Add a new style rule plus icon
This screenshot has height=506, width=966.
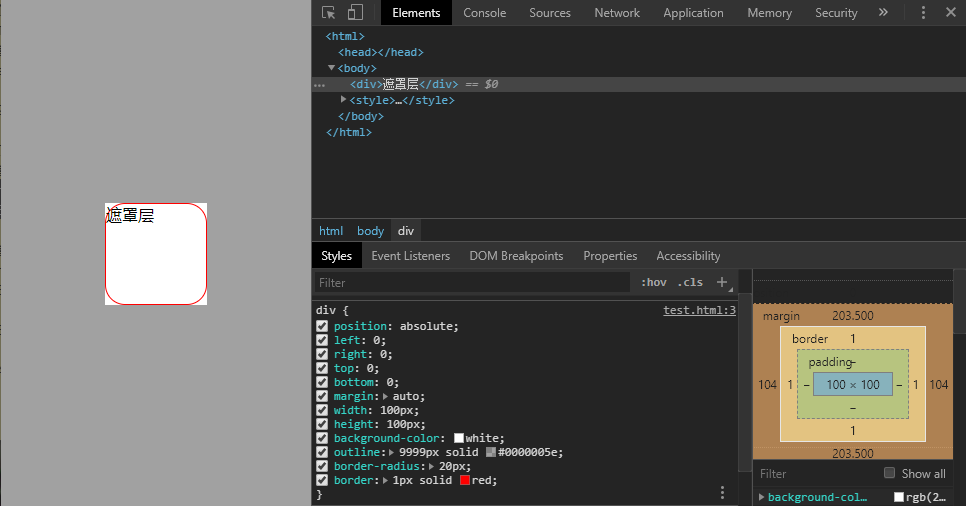coord(722,282)
